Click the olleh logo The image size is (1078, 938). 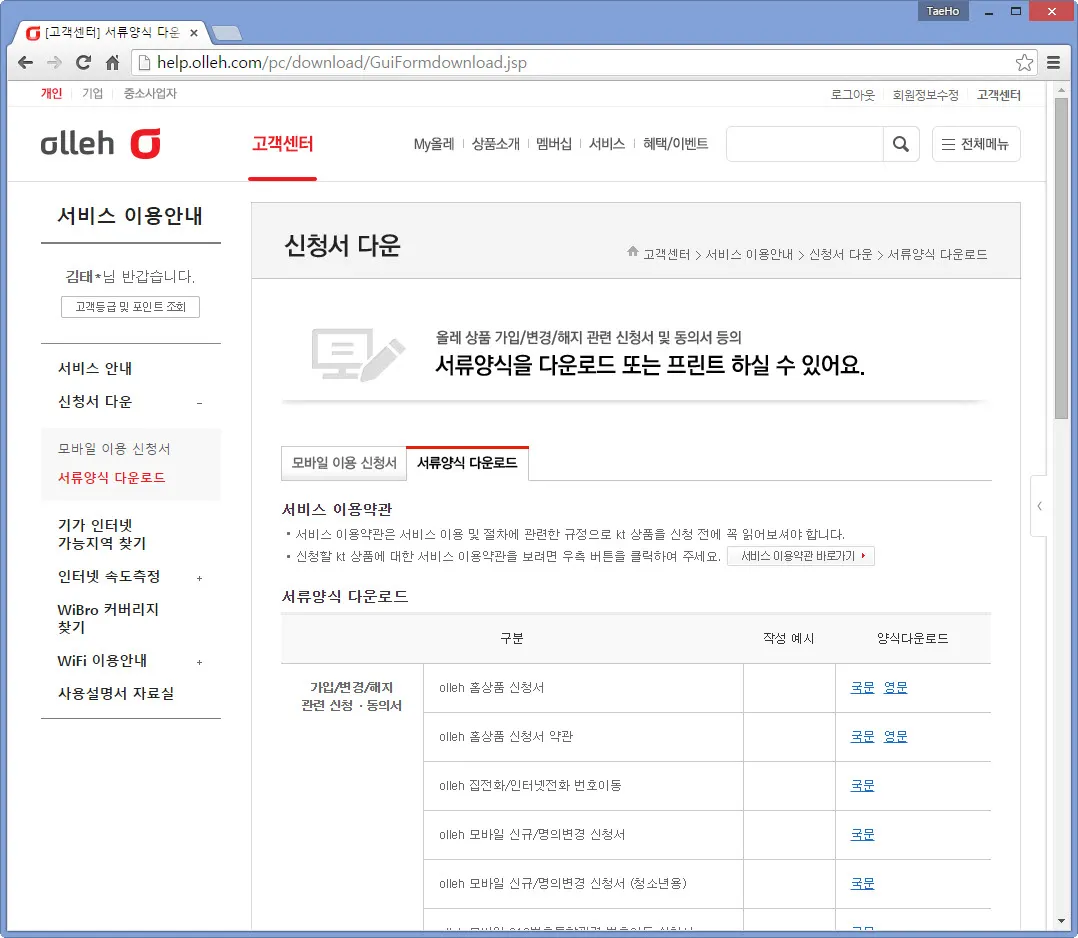100,143
